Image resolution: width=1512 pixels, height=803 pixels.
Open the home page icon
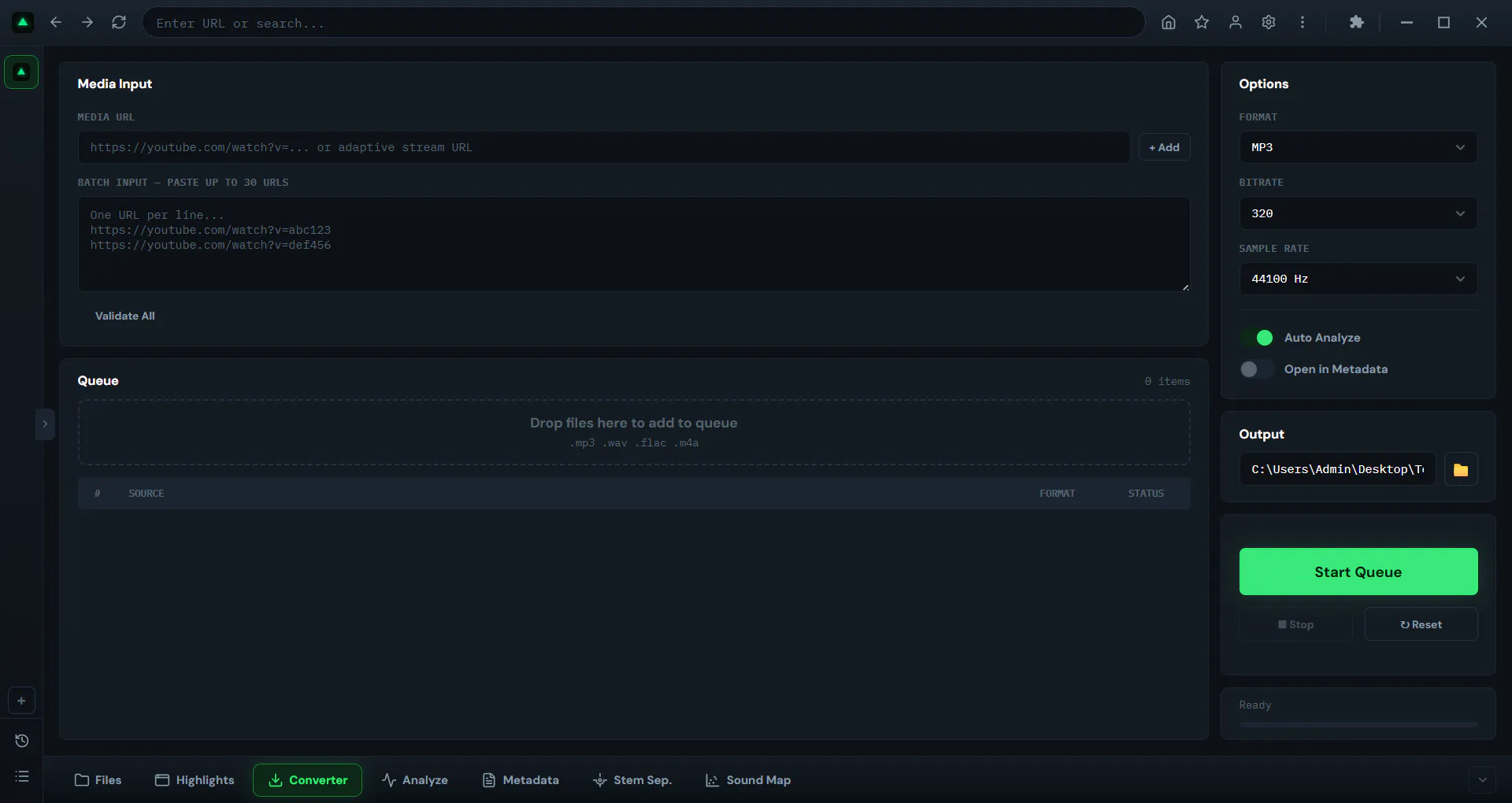[x=1169, y=22]
